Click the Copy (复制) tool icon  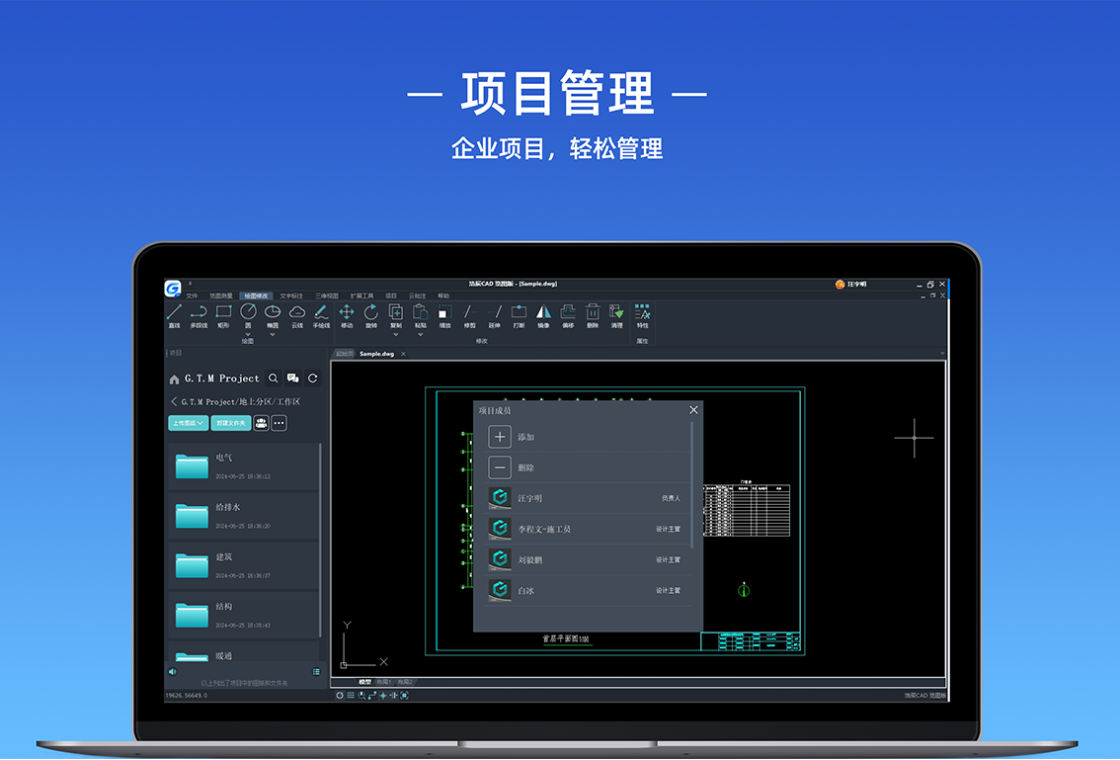pos(396,312)
